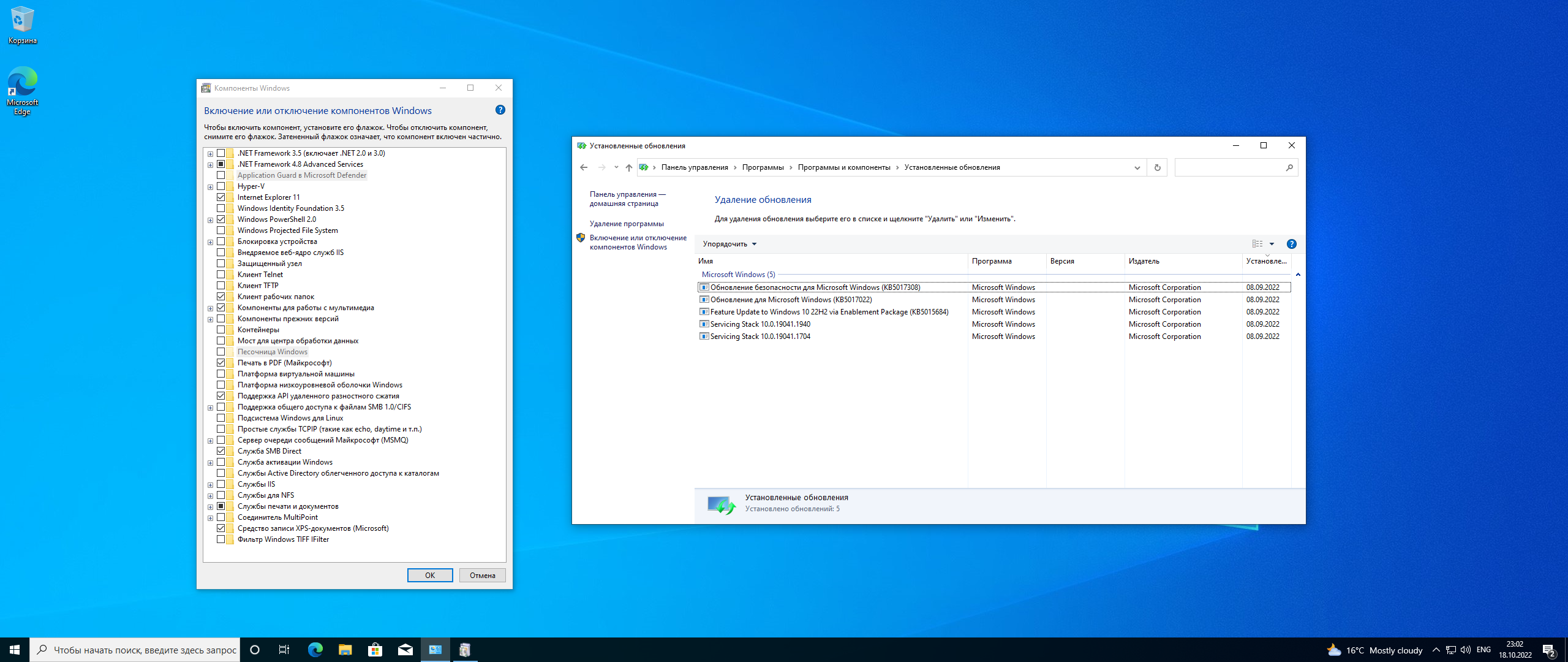Click OK in Windows Features dialog
Screen dimensions: 1568x662
coord(430,575)
